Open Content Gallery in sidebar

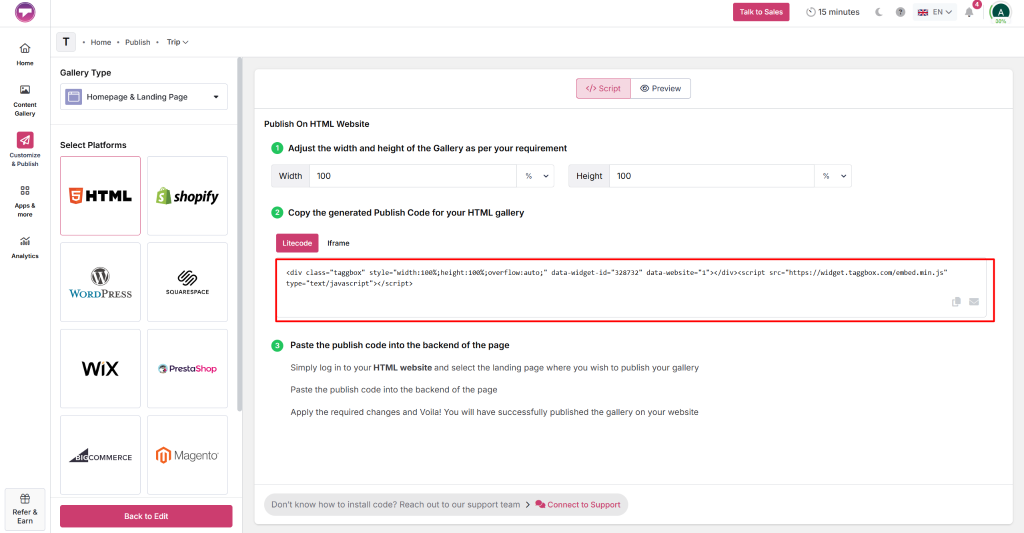tap(25, 100)
